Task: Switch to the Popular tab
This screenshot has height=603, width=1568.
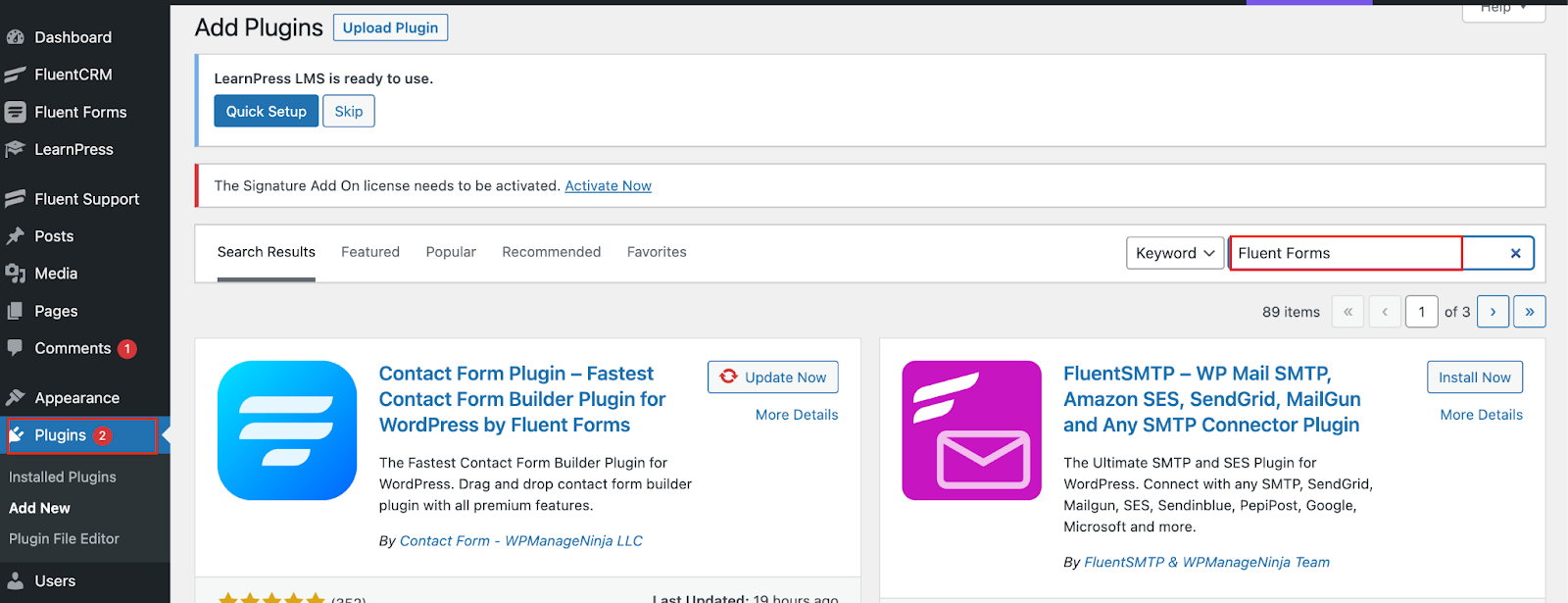Action: [451, 252]
